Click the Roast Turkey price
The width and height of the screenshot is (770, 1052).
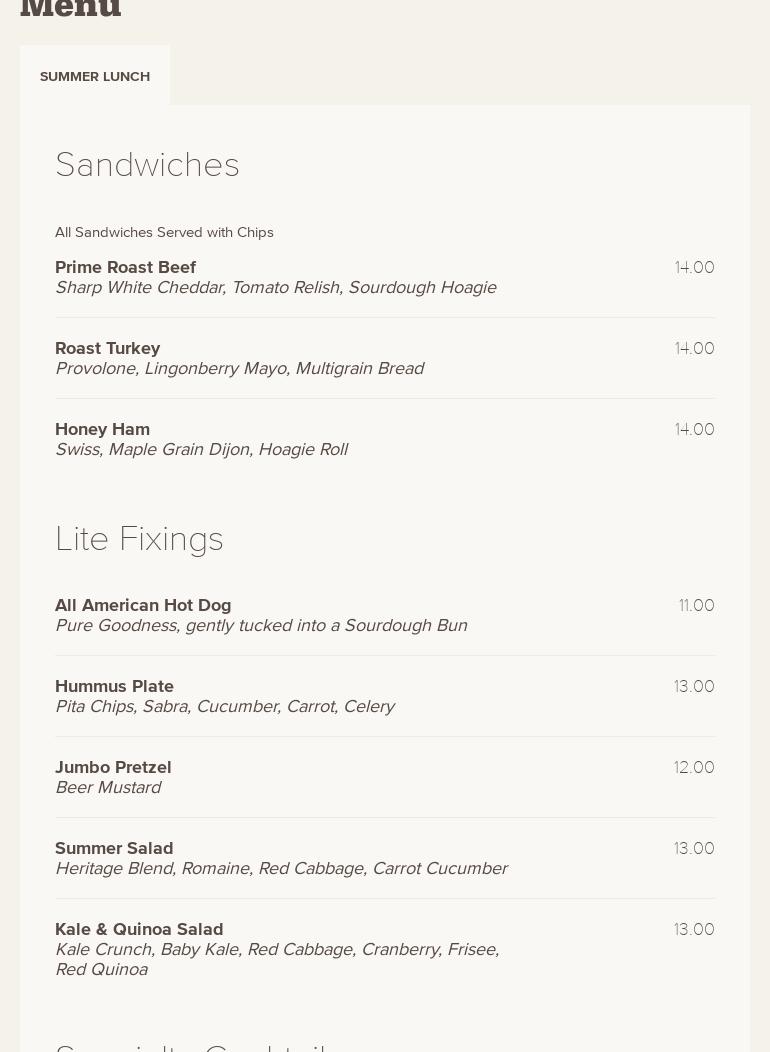tap(694, 348)
